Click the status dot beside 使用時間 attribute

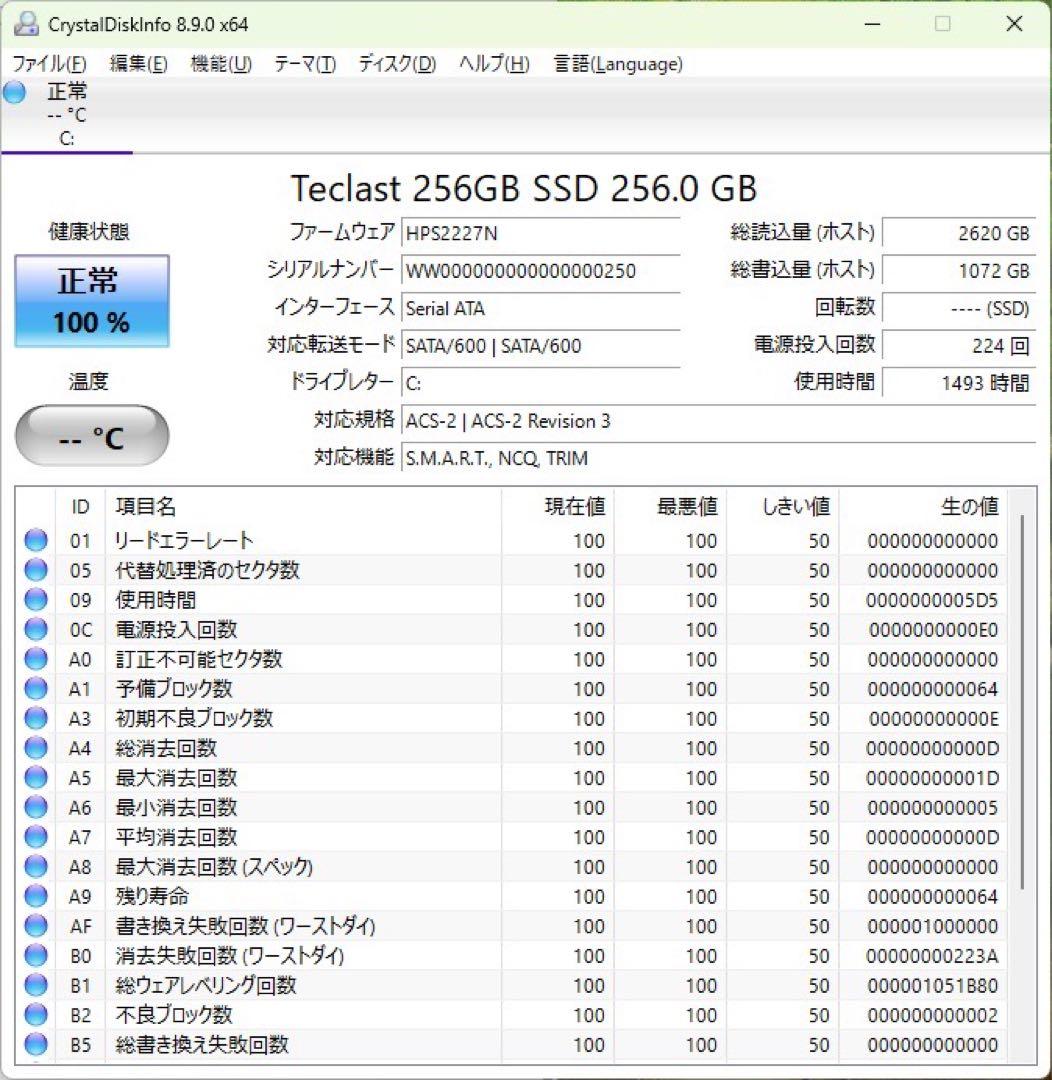35,600
